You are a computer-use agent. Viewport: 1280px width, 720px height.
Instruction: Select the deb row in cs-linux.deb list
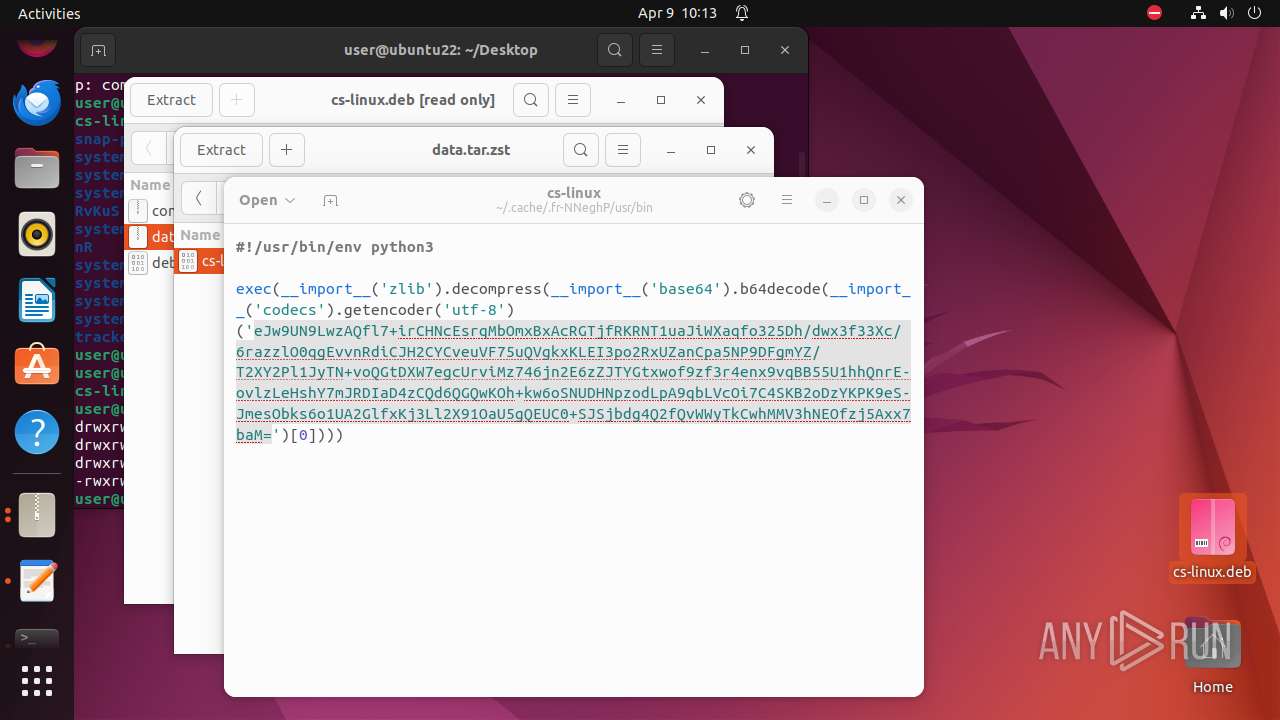tap(149, 263)
